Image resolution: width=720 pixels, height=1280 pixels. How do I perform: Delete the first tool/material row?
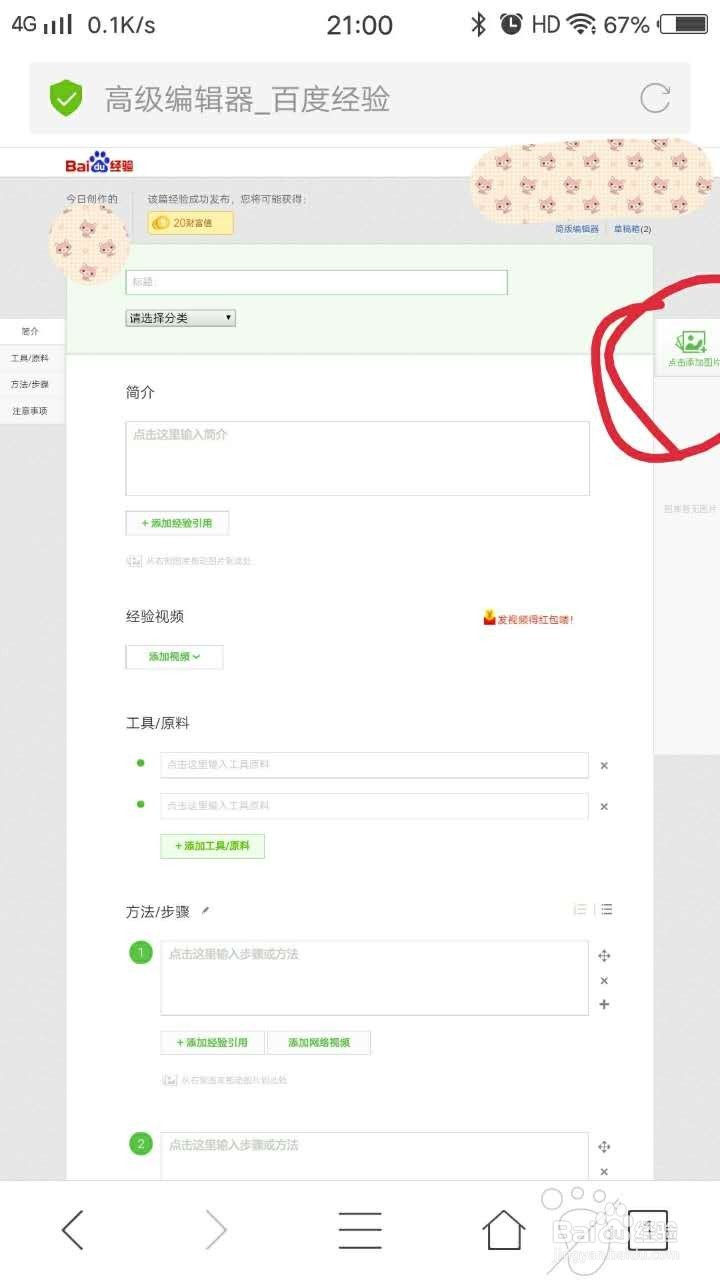[604, 766]
